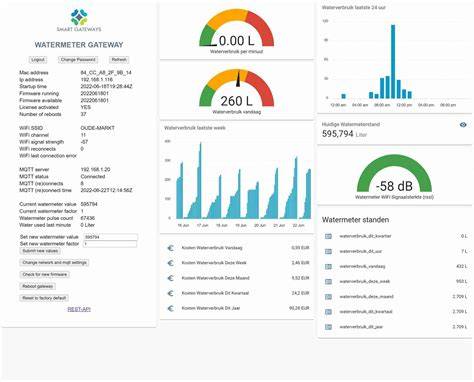
Task: Open the waterverbruik_deze_maand entity
Action: pyautogui.click(x=396, y=297)
